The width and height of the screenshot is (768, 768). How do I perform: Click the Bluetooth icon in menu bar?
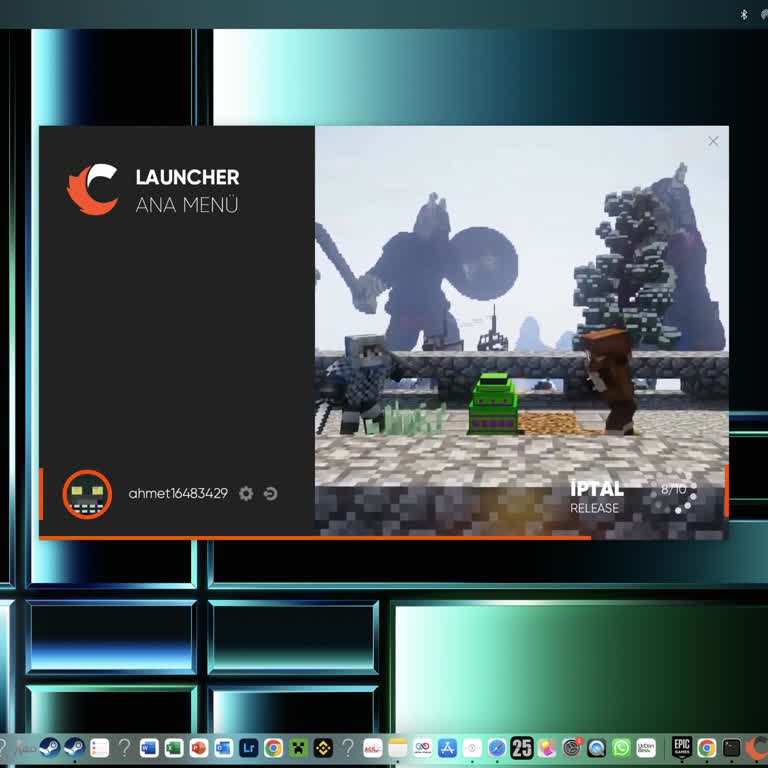[x=743, y=14]
